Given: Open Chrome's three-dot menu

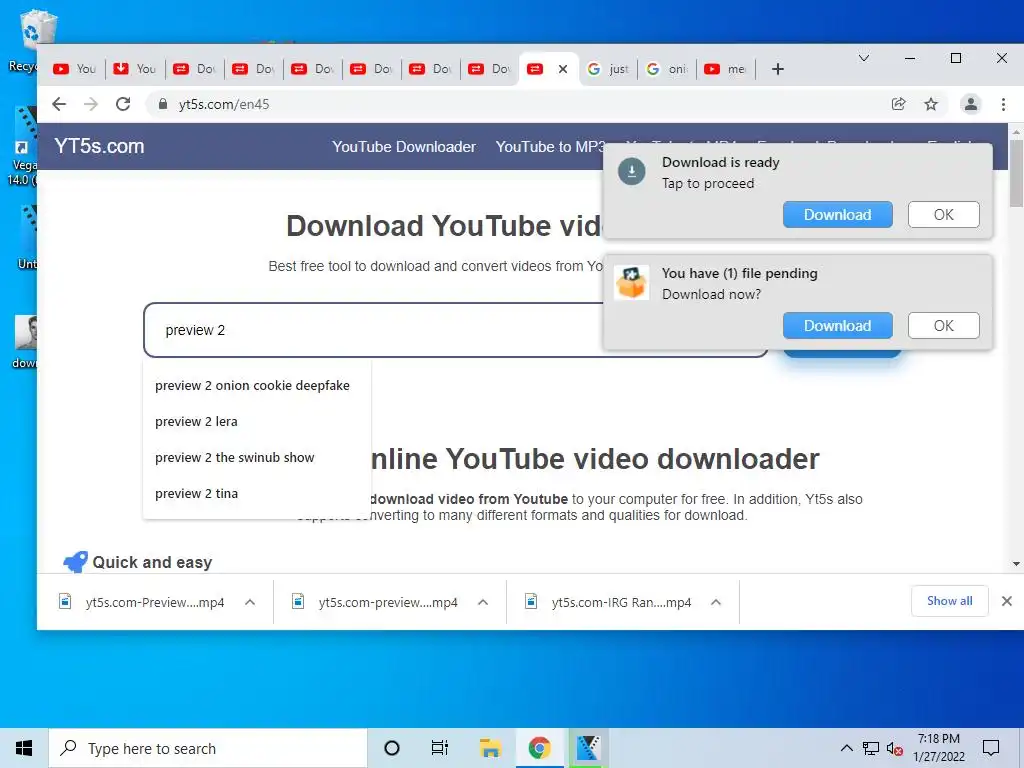Looking at the screenshot, I should point(1003,104).
